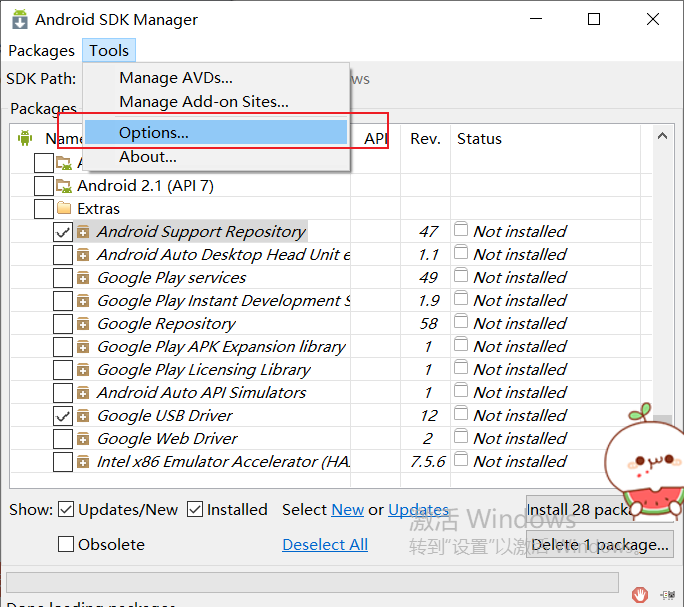The height and width of the screenshot is (607, 684).
Task: Check Google Play Licensing Library checkbox
Action: (63, 370)
